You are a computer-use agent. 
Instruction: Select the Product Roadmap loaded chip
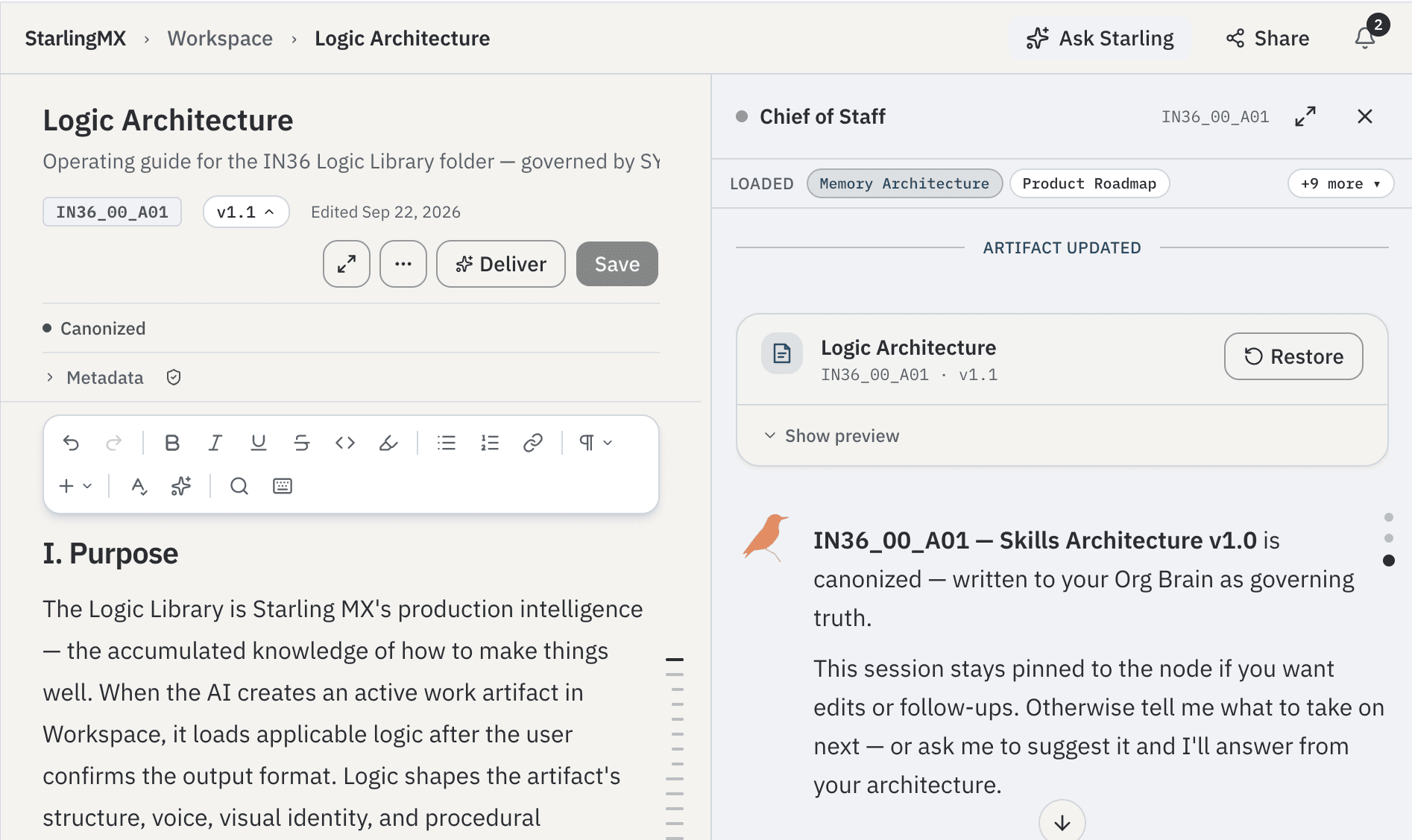pos(1089,183)
